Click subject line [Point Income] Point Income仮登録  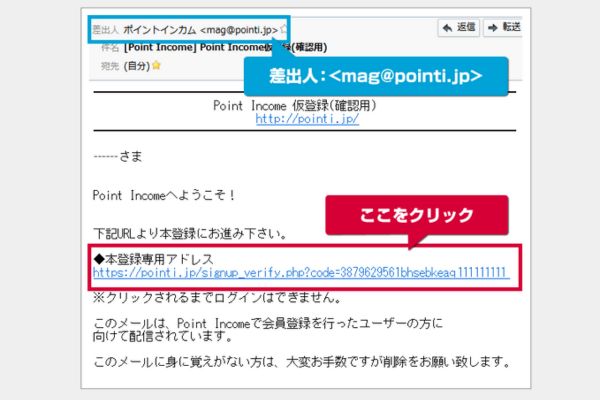[225, 47]
